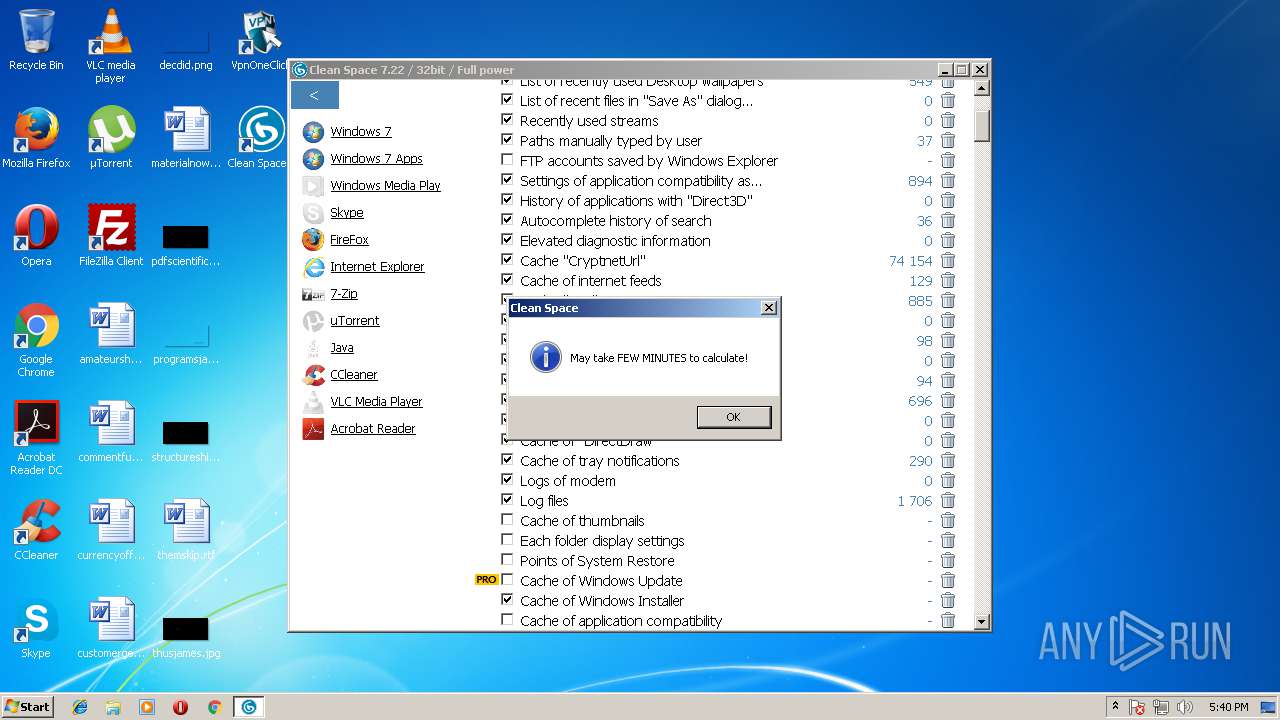Go back using the '<' button

click(314, 95)
